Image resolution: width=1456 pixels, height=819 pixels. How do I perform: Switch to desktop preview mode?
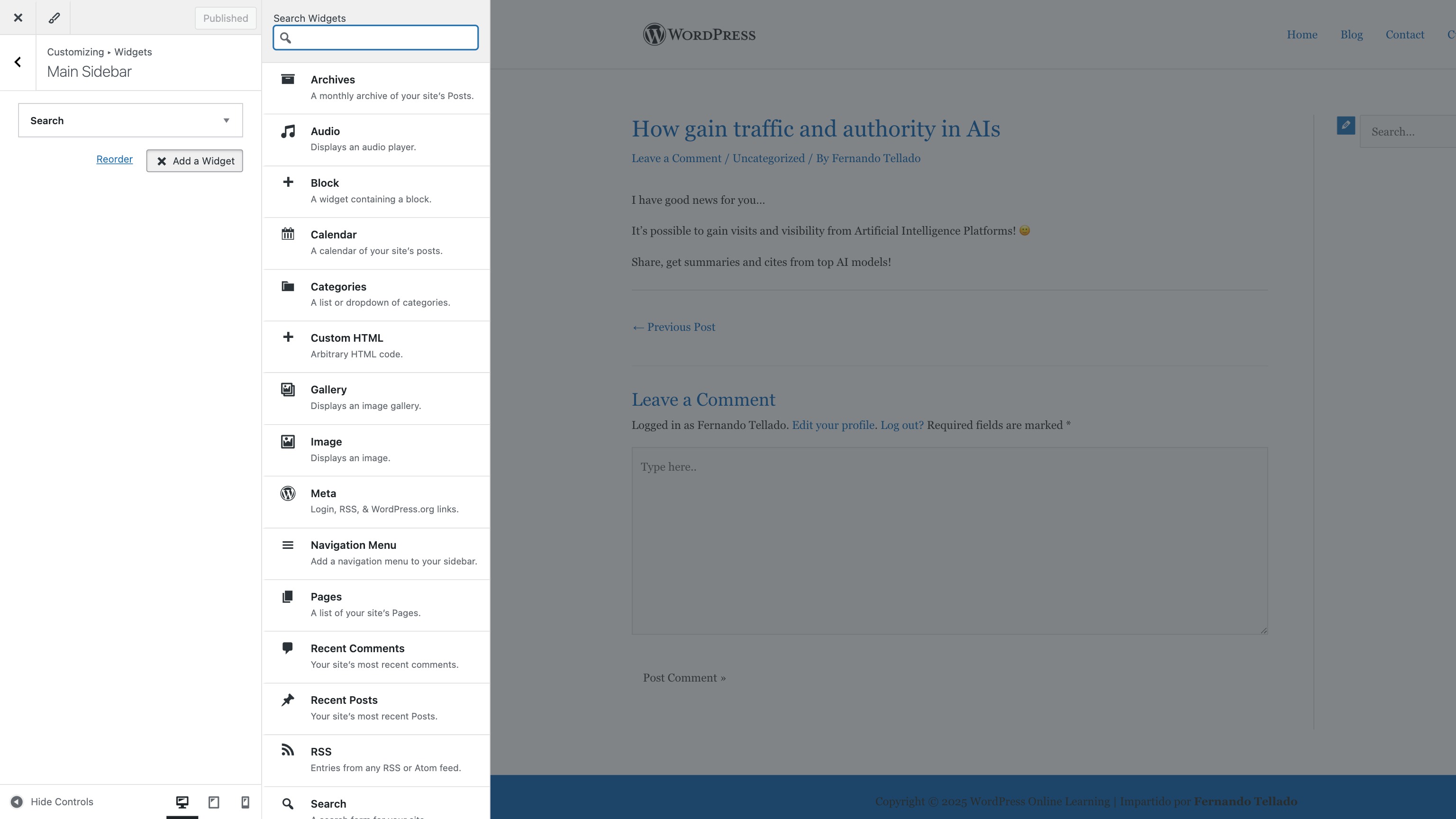click(182, 801)
